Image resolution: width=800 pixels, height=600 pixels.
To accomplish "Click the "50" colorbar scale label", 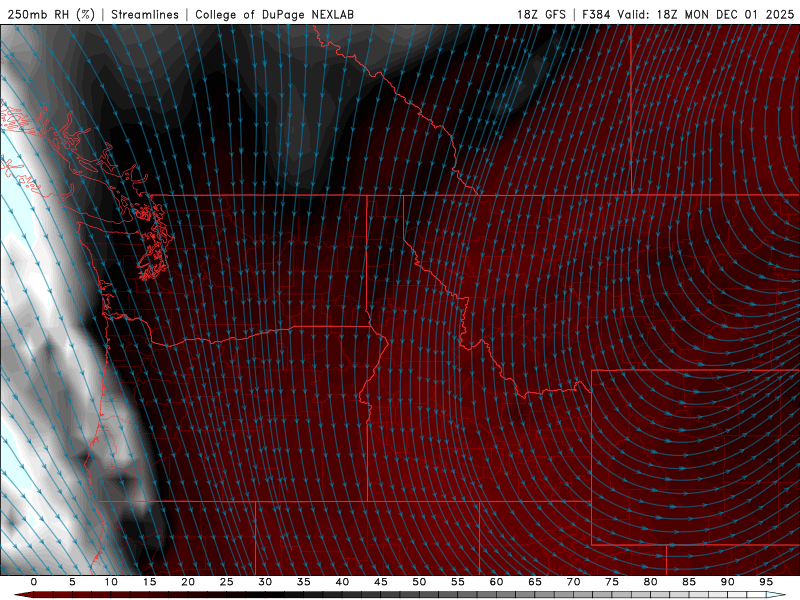I will coord(419,582).
